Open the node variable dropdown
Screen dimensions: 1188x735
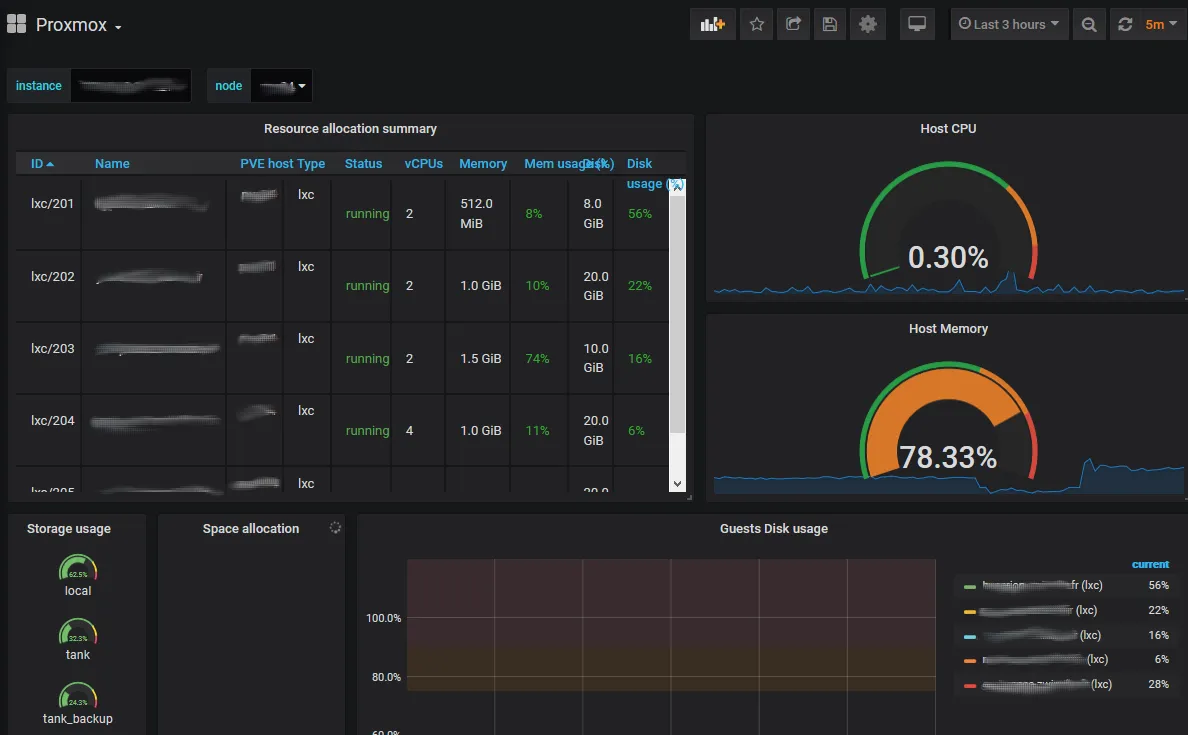tap(281, 85)
